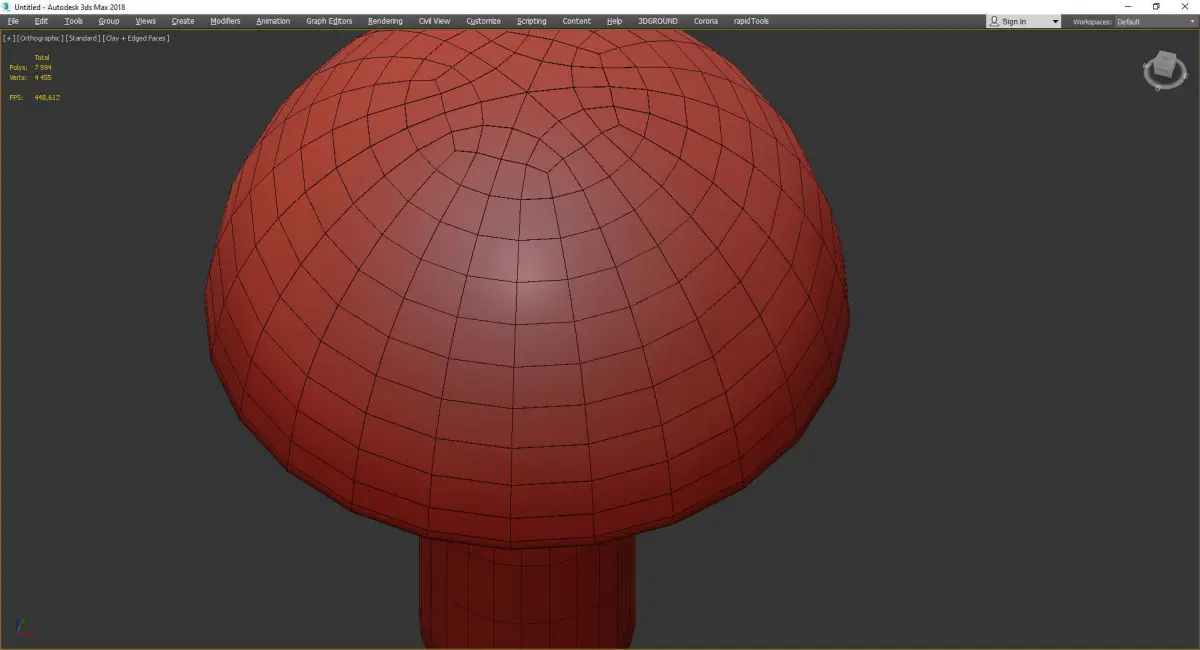Open the Views menu
1200x650 pixels.
[x=146, y=21]
